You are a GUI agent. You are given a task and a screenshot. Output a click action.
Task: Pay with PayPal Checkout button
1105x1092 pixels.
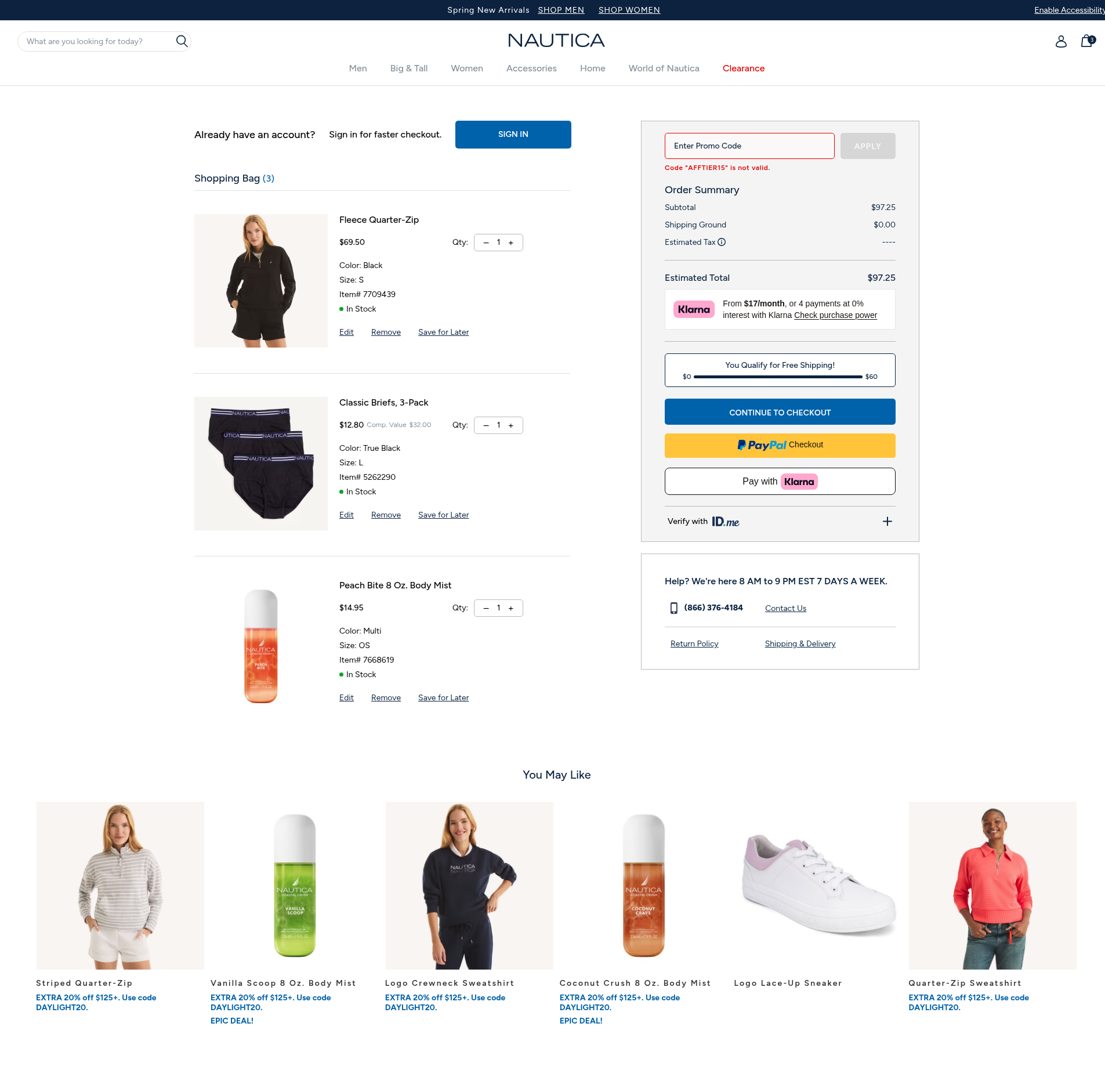click(x=780, y=445)
